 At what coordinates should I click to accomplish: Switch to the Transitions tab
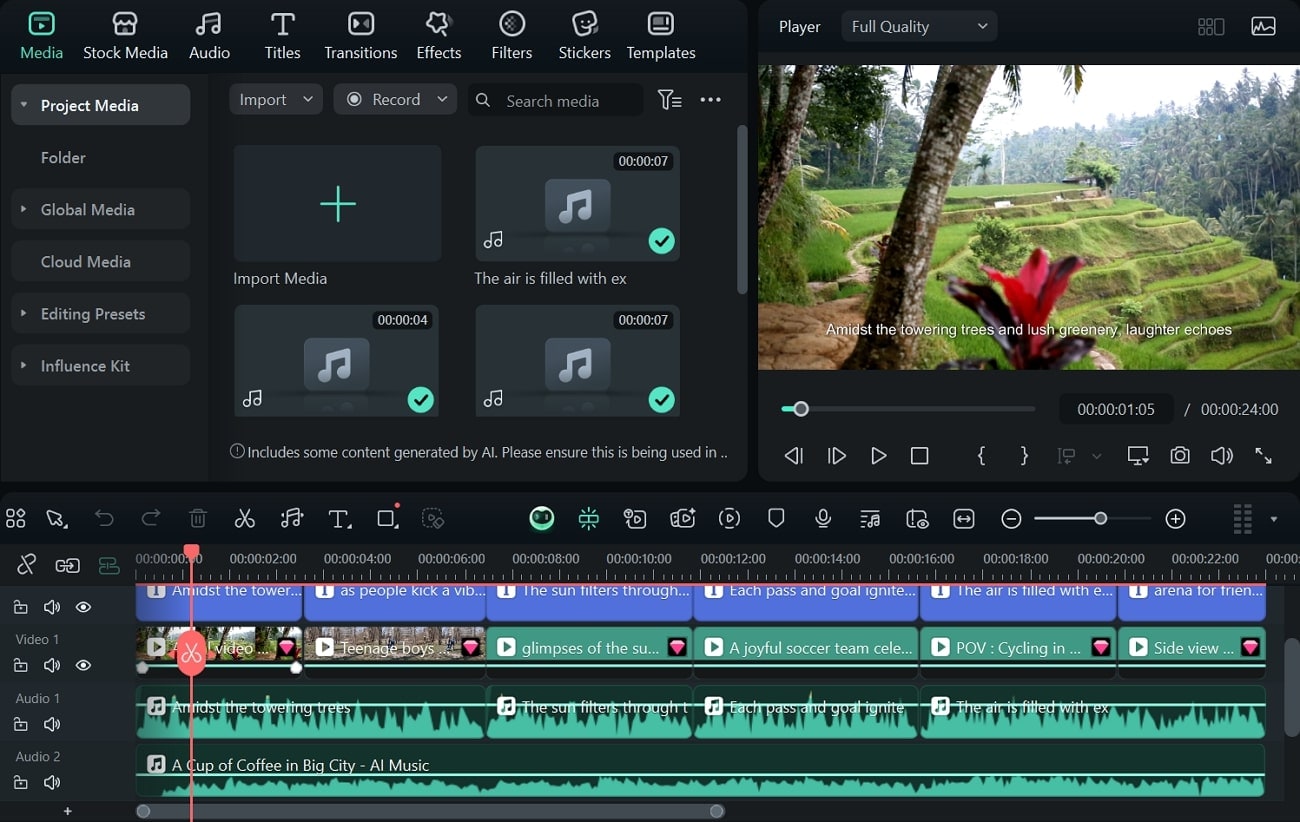tap(360, 36)
